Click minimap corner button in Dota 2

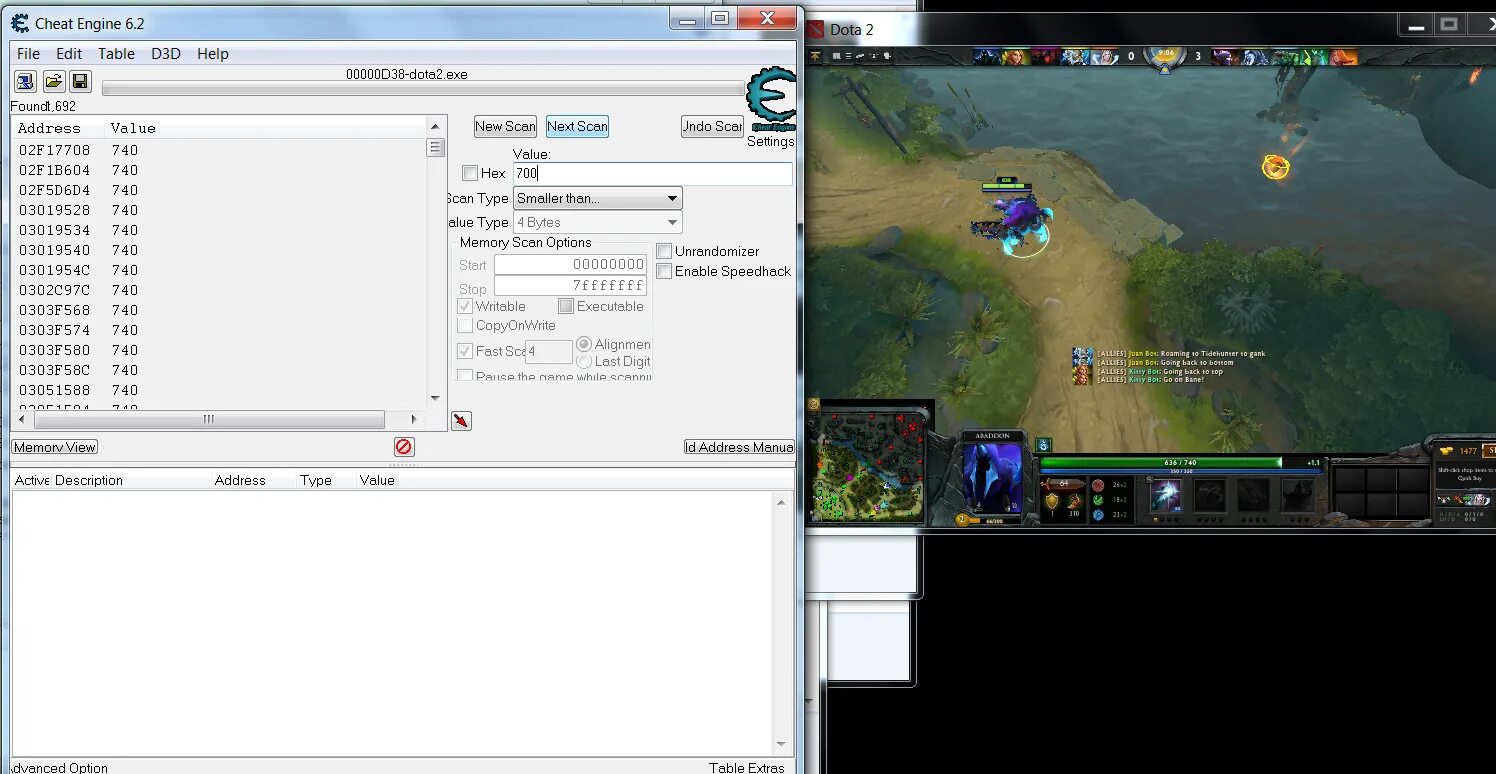[x=814, y=404]
